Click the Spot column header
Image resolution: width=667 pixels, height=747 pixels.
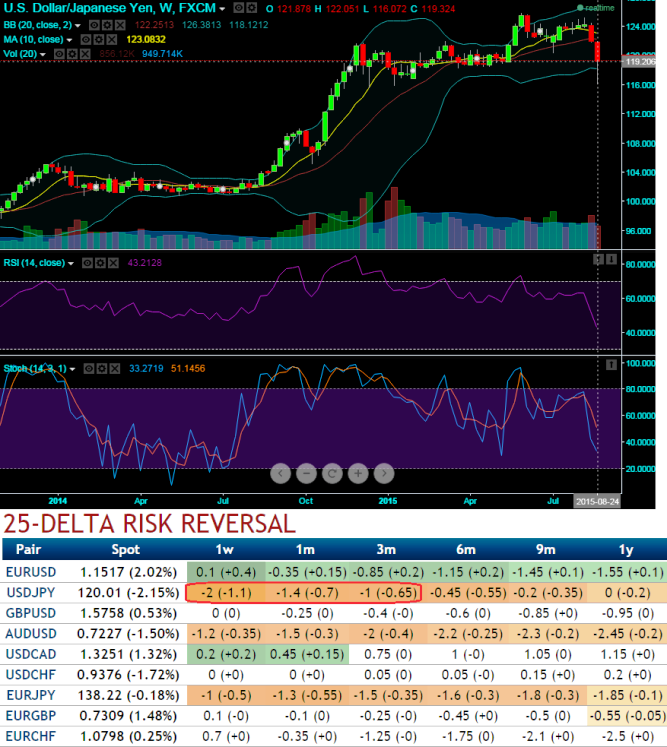pos(126,549)
